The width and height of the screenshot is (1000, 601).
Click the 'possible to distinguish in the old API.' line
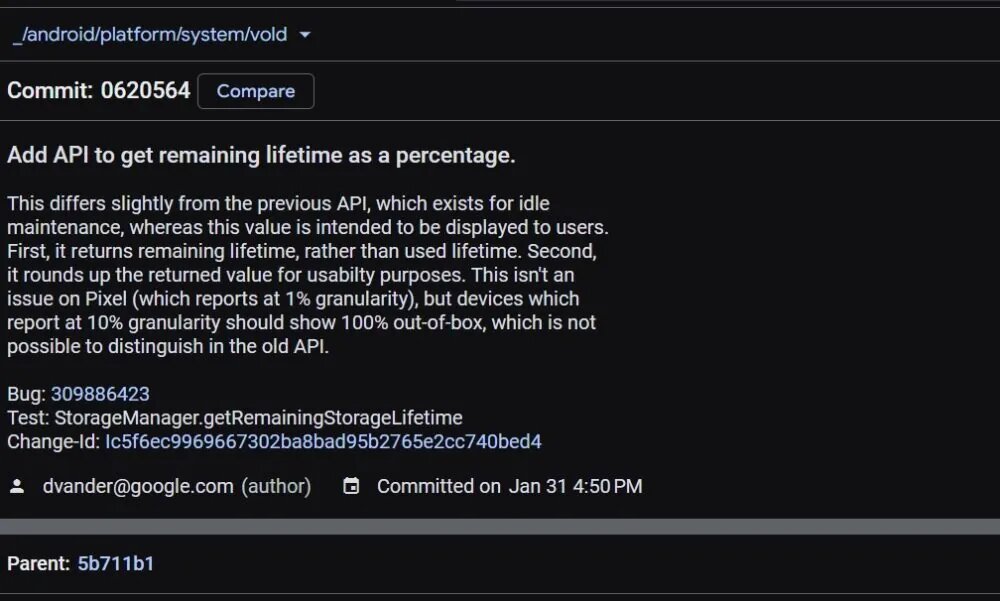[x=168, y=346]
